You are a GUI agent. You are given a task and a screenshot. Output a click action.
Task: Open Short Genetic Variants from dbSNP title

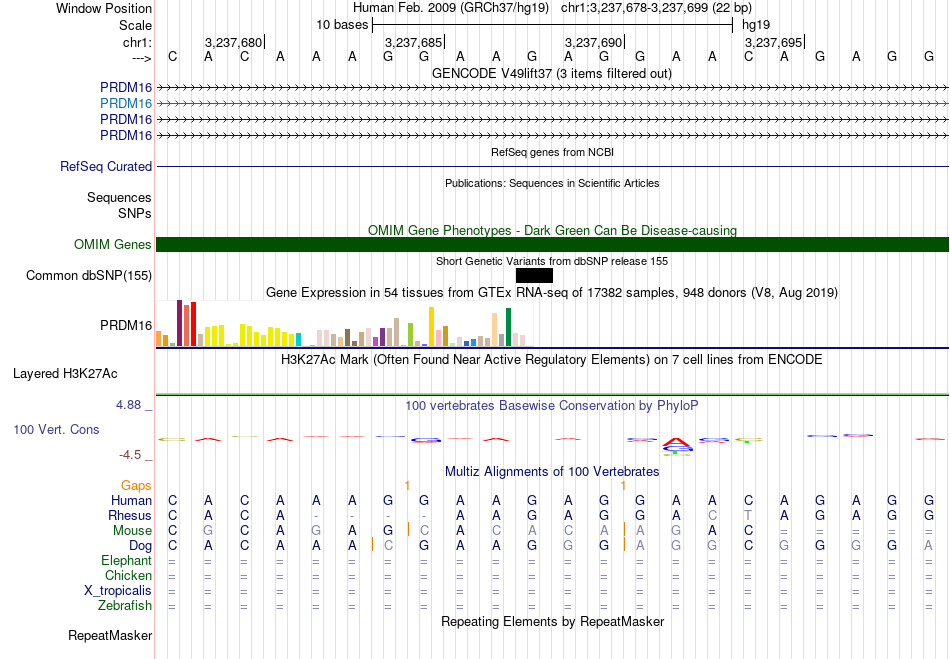click(x=552, y=261)
